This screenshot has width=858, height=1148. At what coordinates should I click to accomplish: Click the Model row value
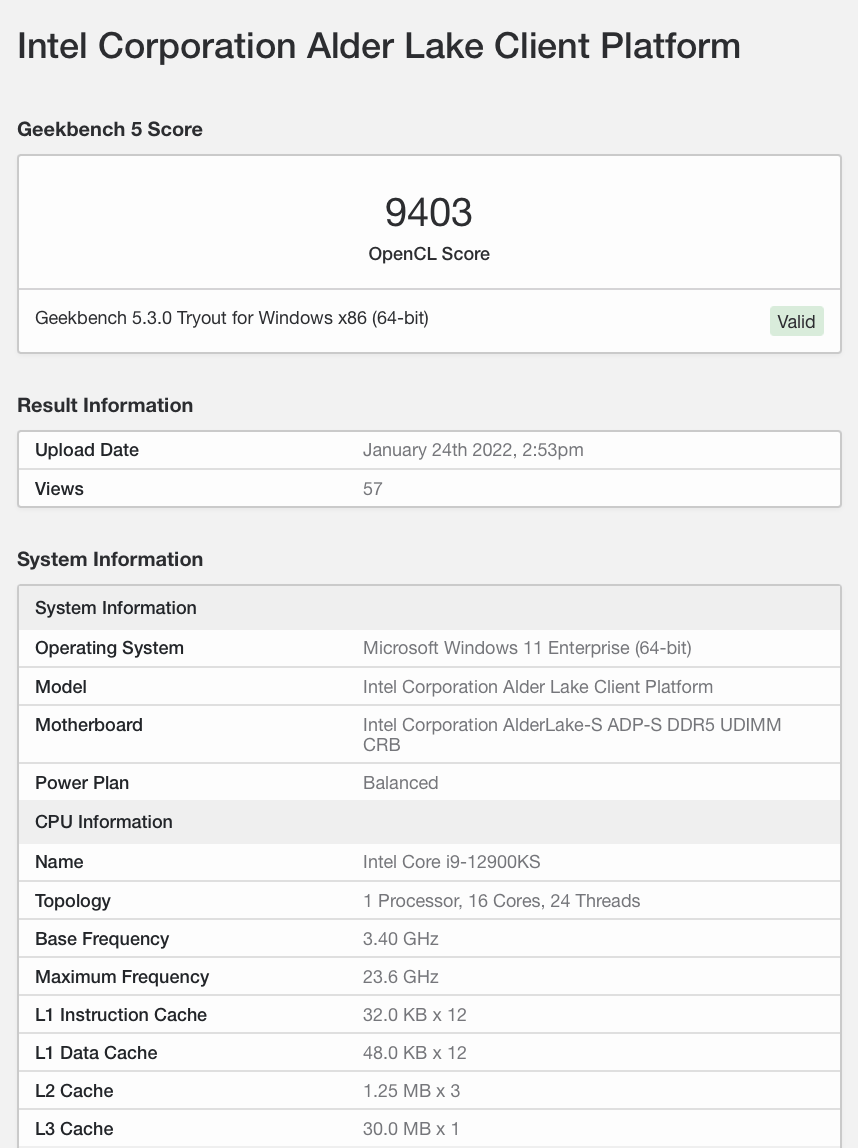point(538,687)
